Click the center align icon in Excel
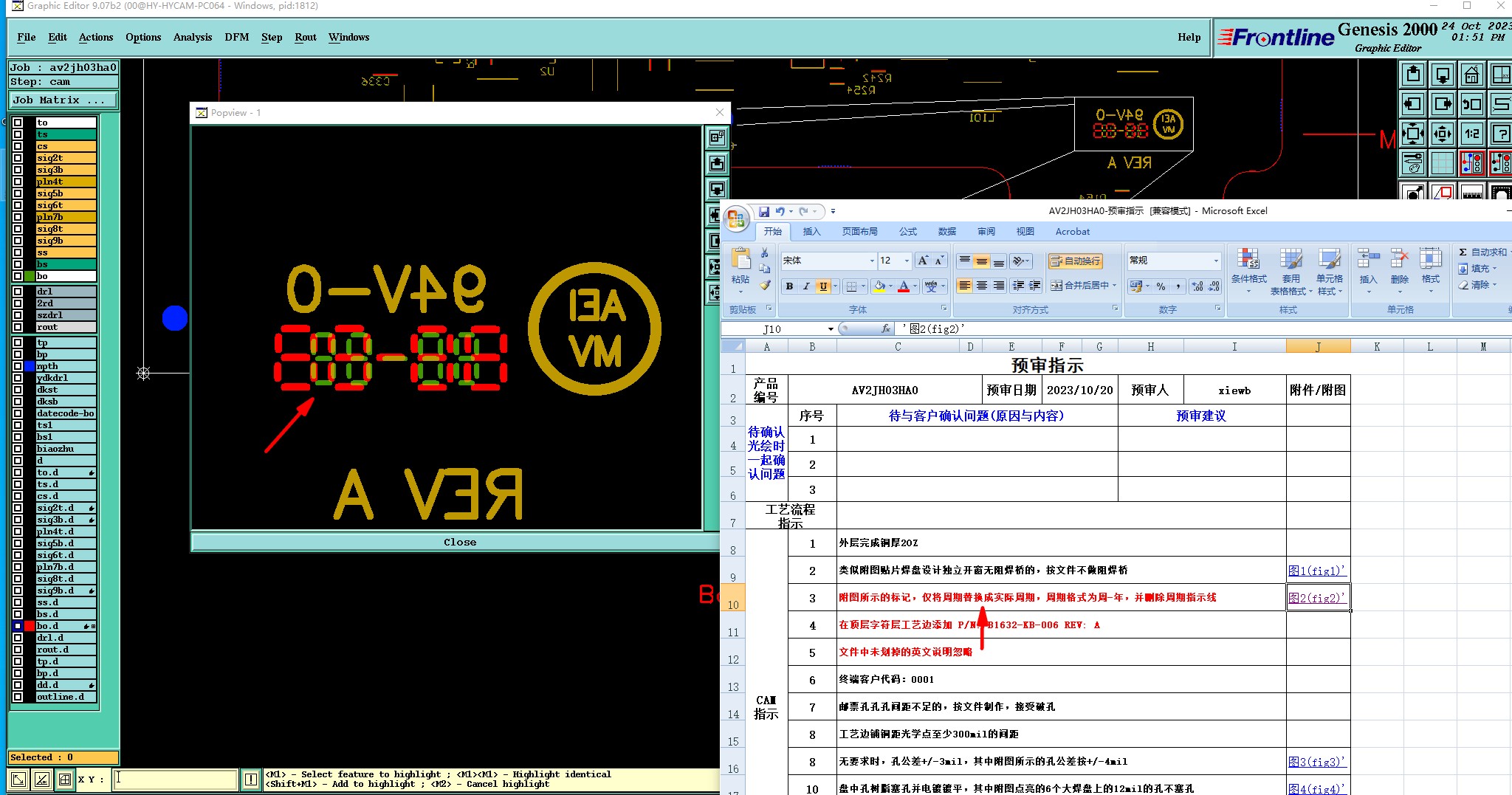 tap(981, 286)
